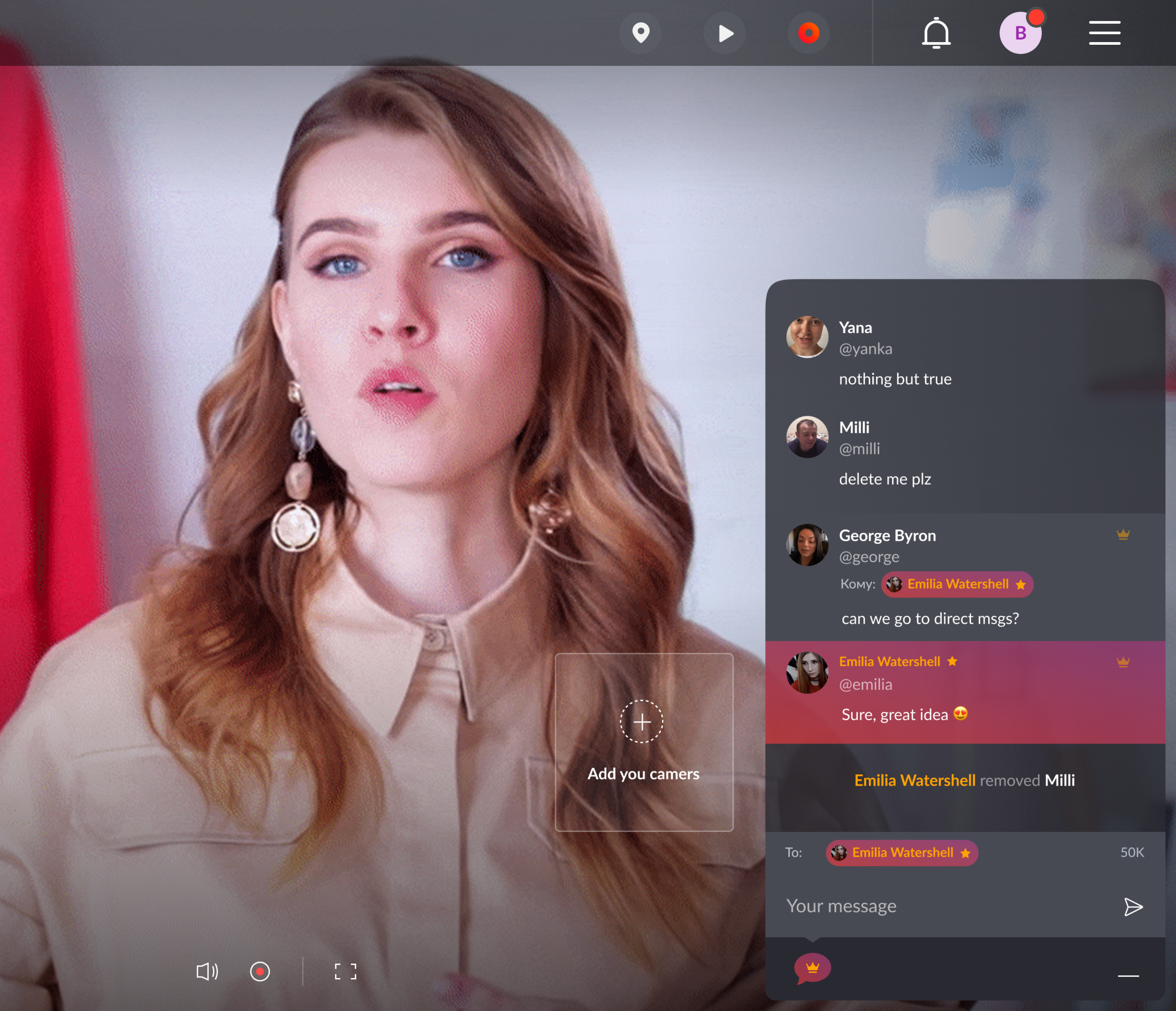This screenshot has height=1011, width=1176.
Task: Open notifications bell
Action: click(936, 33)
